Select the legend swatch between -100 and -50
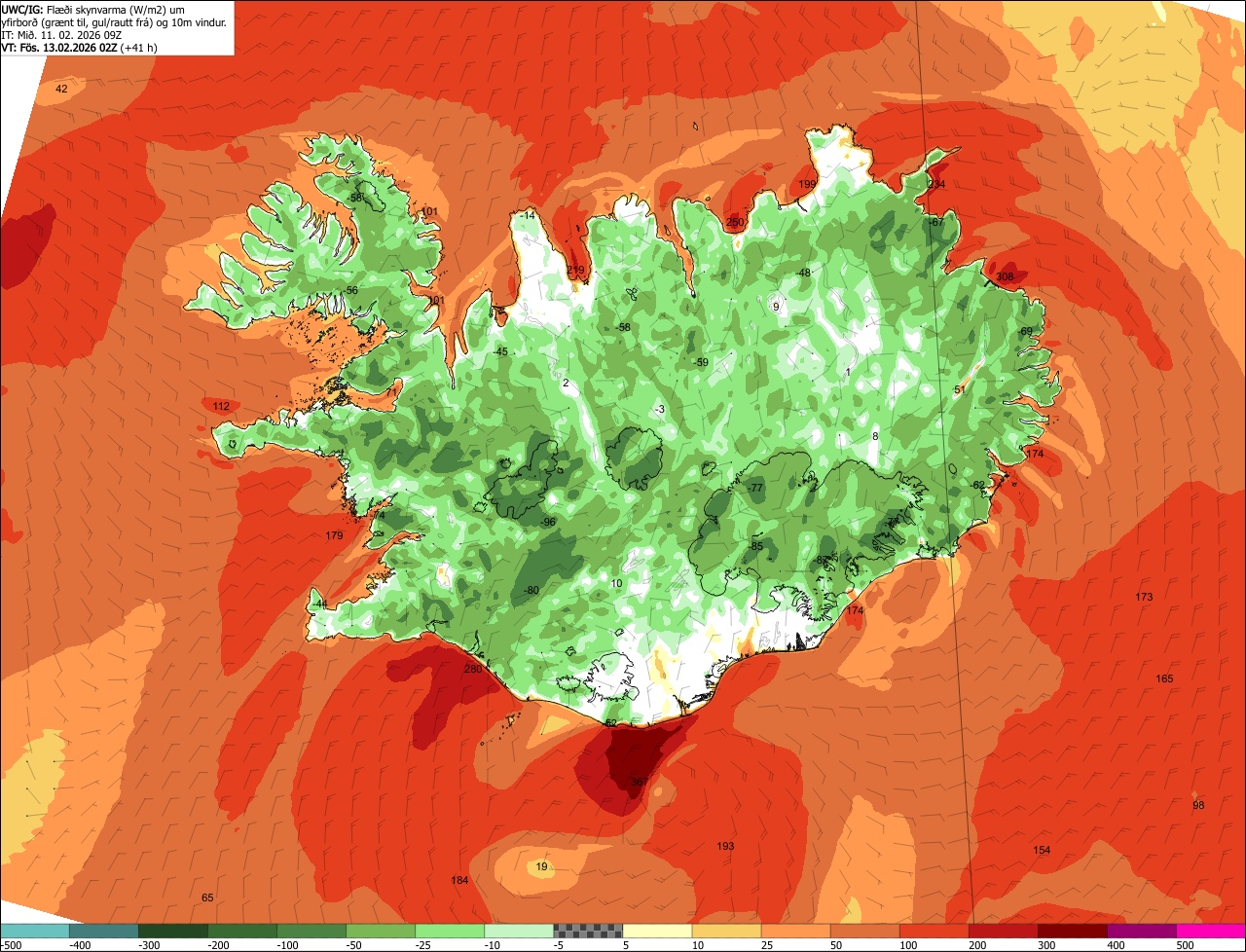 click(311, 931)
